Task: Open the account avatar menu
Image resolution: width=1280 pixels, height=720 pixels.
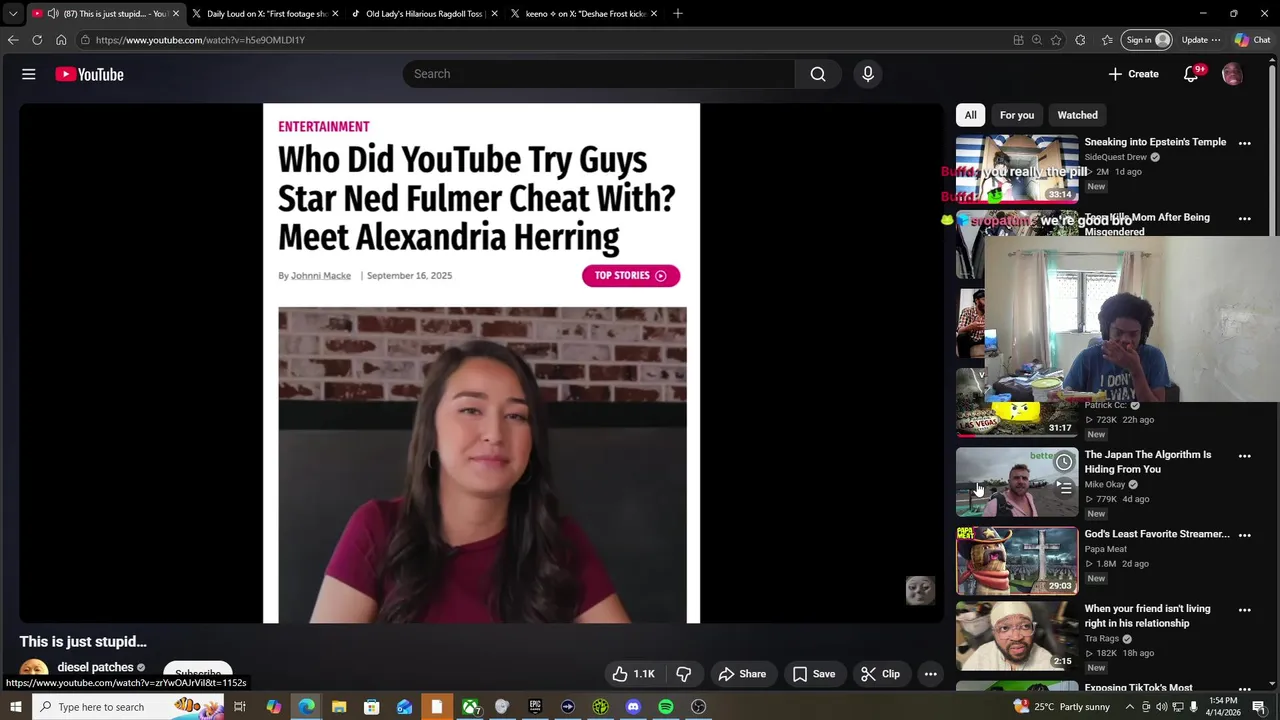Action: [1232, 74]
